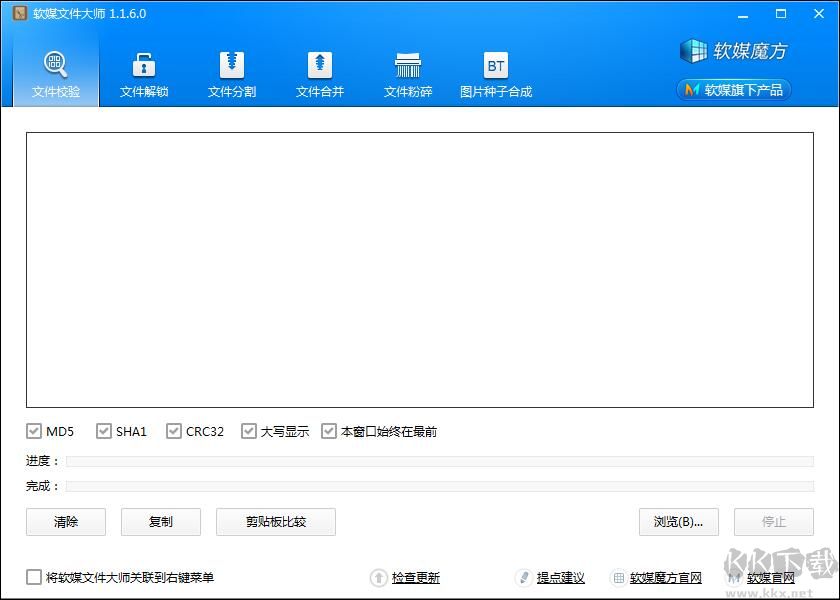
Task: Open the 软媒旗下产品 products dropdown
Action: click(x=733, y=90)
